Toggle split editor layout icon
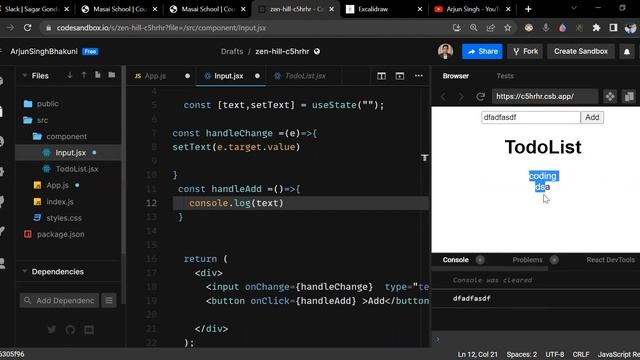 381,76
